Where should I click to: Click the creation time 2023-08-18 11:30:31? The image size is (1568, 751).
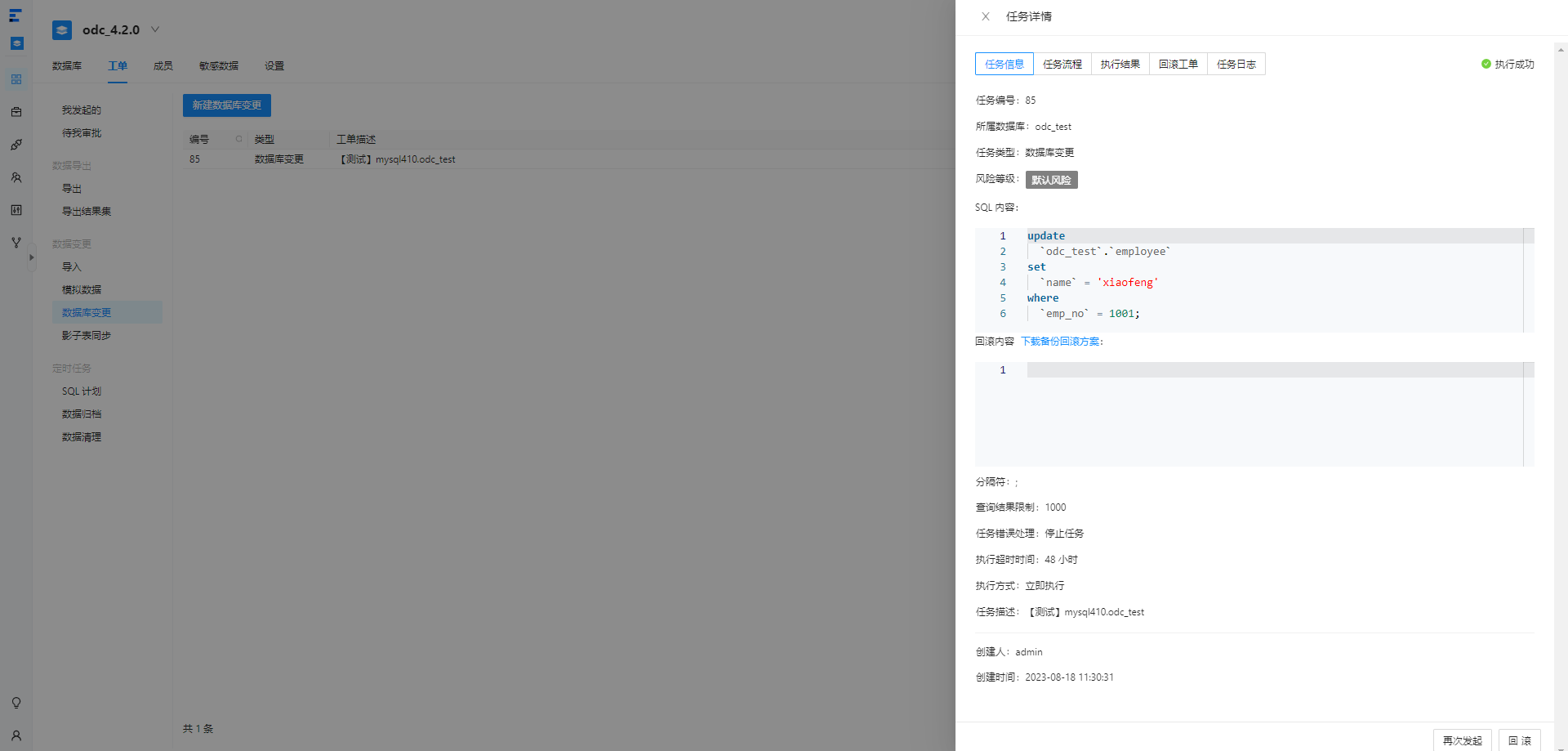[1070, 677]
